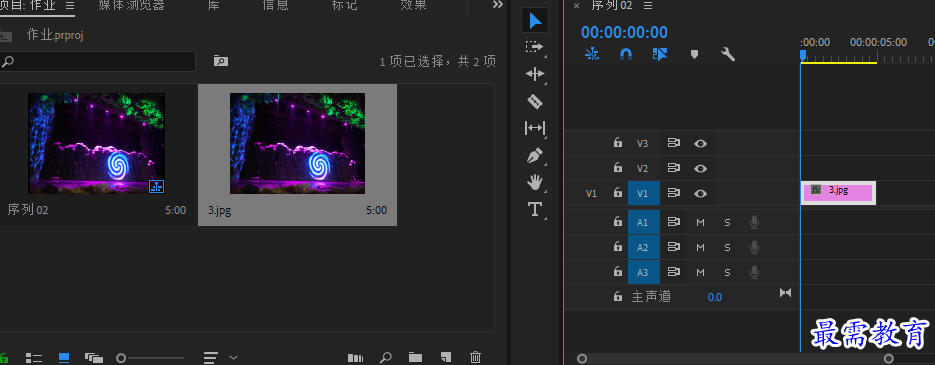Toggle snap magnet in timeline
The height and width of the screenshot is (365, 935).
pos(626,54)
